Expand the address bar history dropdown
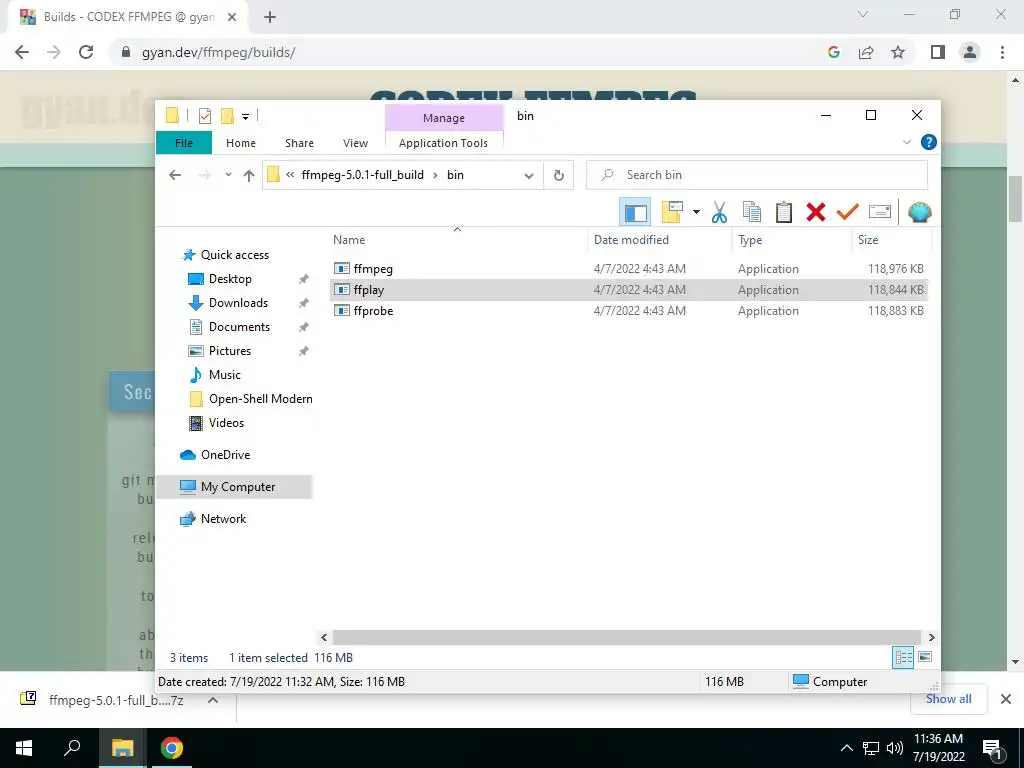The image size is (1024, 768). pos(529,175)
